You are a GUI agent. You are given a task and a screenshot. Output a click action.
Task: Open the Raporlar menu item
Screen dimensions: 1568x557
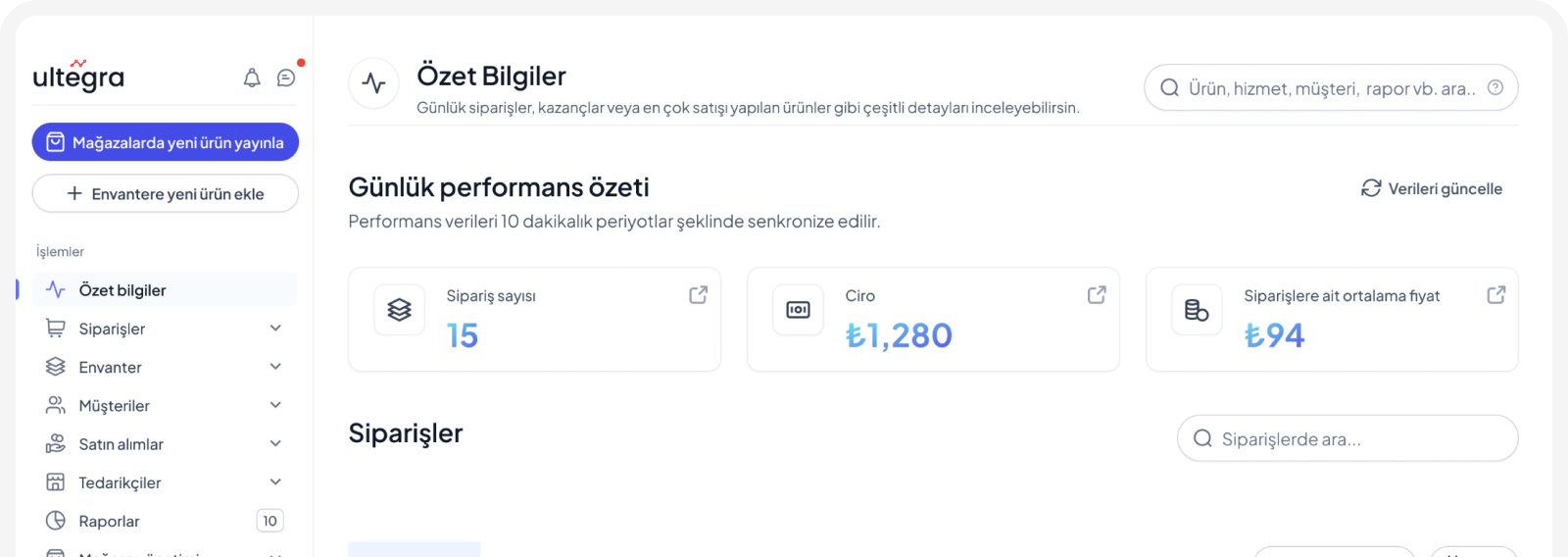110,521
